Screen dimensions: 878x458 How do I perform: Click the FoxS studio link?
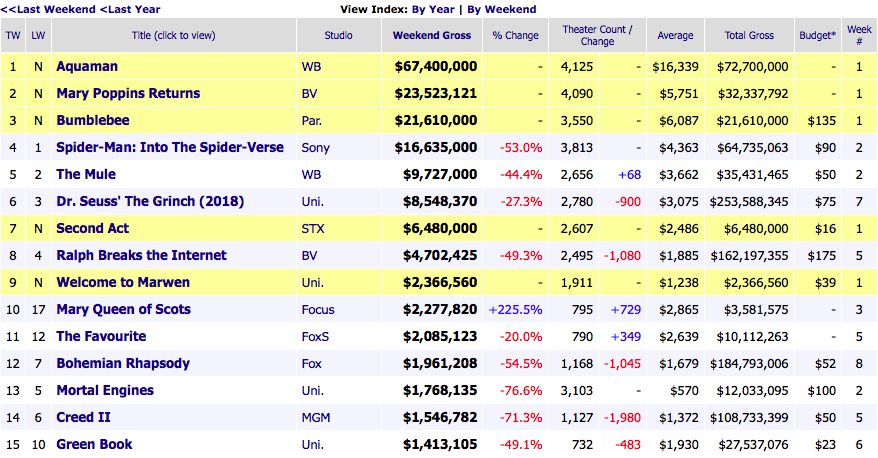(x=315, y=337)
